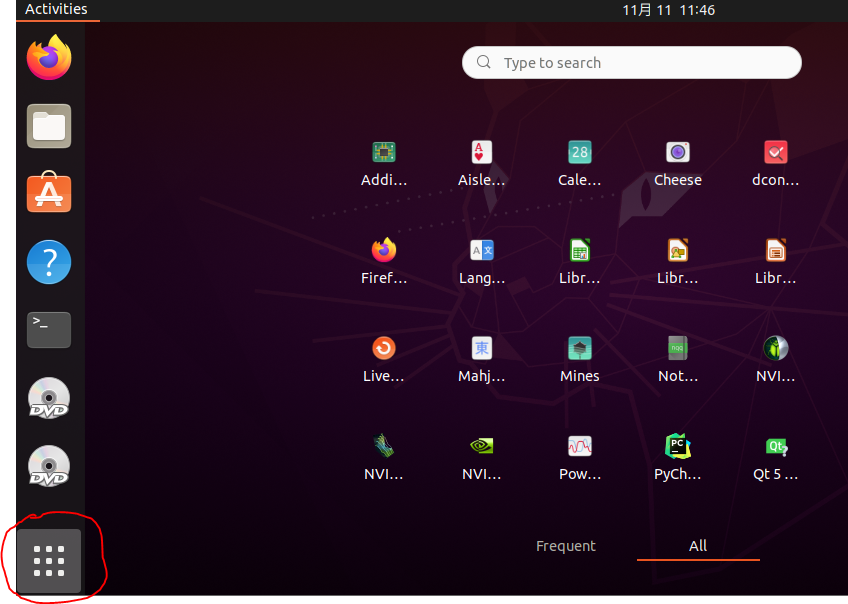Open the clock showing 11:46

(x=668, y=10)
